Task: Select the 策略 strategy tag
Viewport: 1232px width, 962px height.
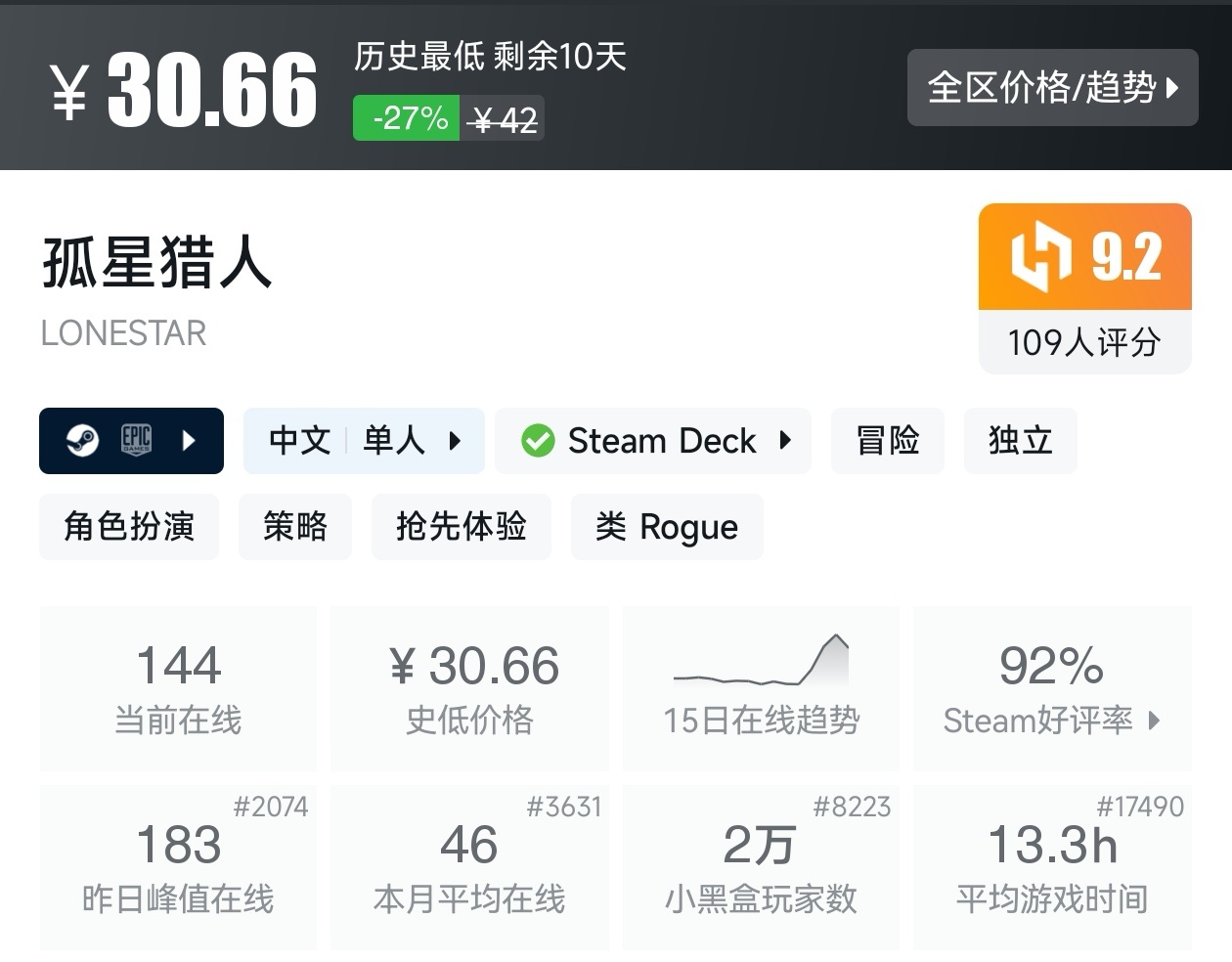Action: tap(294, 527)
